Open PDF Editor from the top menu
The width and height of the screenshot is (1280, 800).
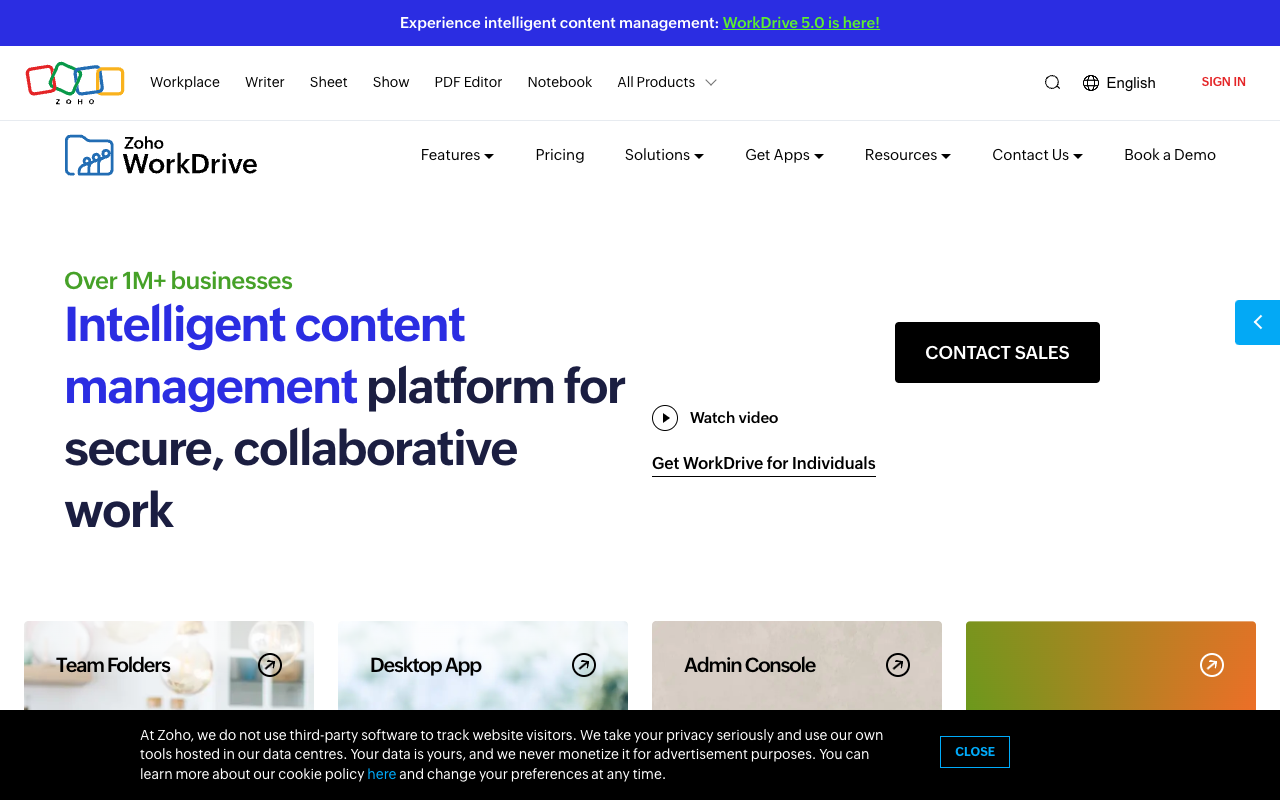click(468, 82)
